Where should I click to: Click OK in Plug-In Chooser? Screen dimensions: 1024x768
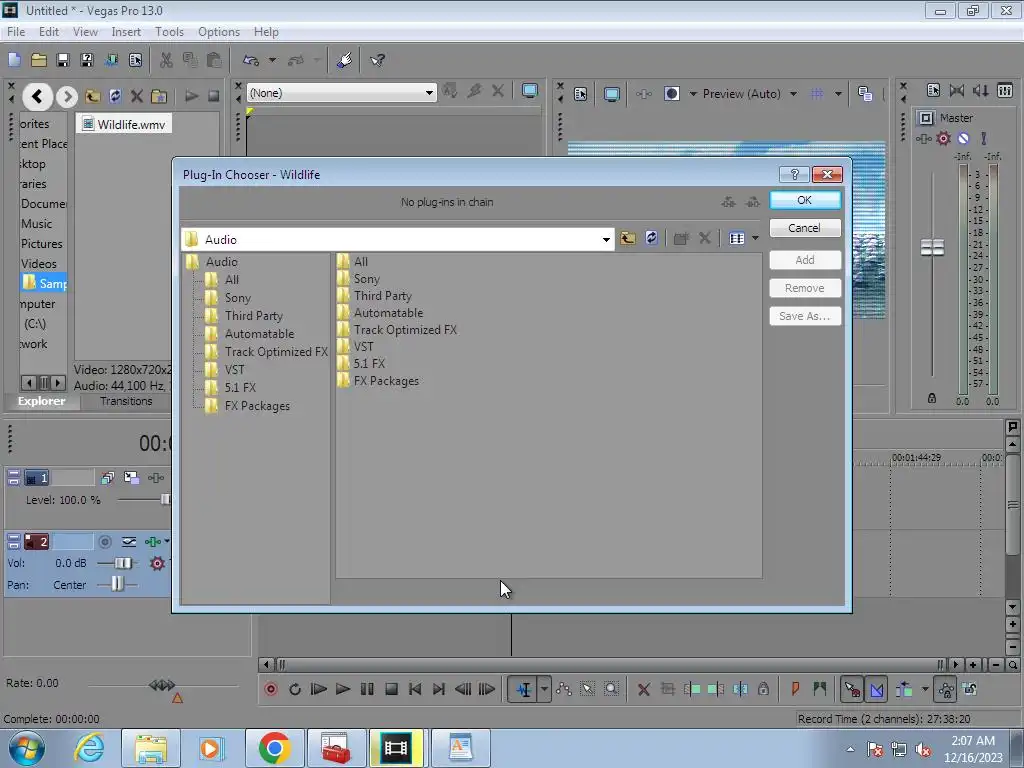805,200
